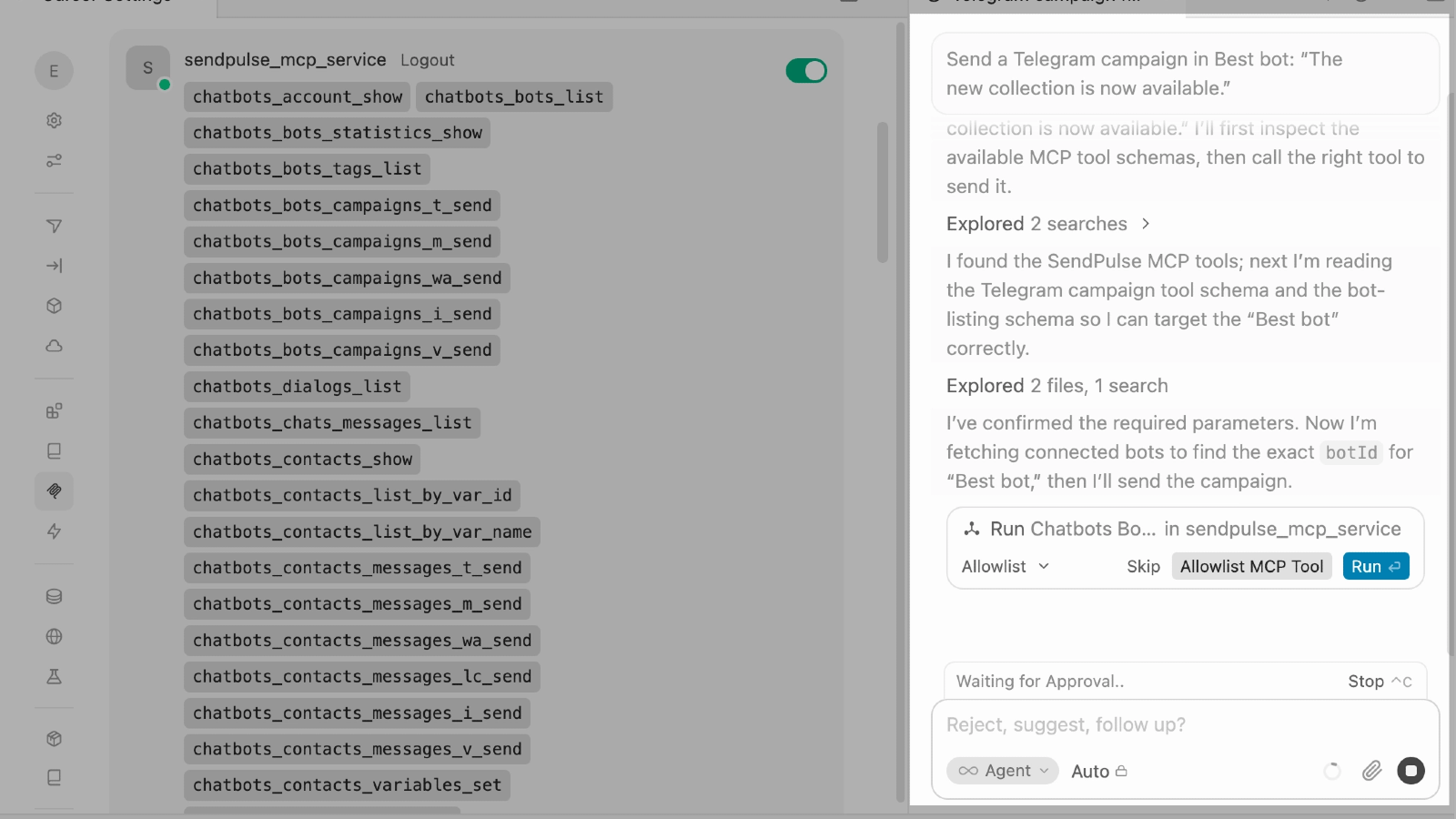Click the chatbots_chats_messages_list chip
Viewport: 1456px width, 819px height.
pos(332,423)
